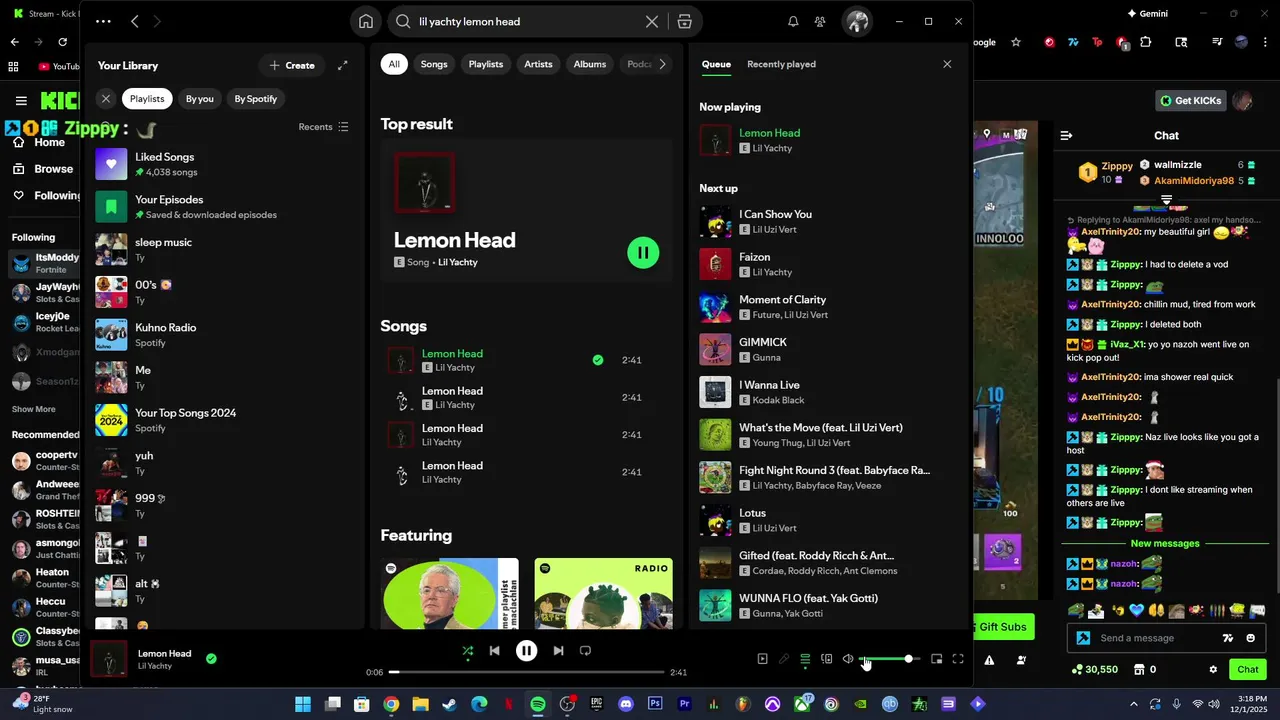This screenshot has height=720, width=1280.
Task: Open the emote picker in Kick chat
Action: [x=1251, y=638]
